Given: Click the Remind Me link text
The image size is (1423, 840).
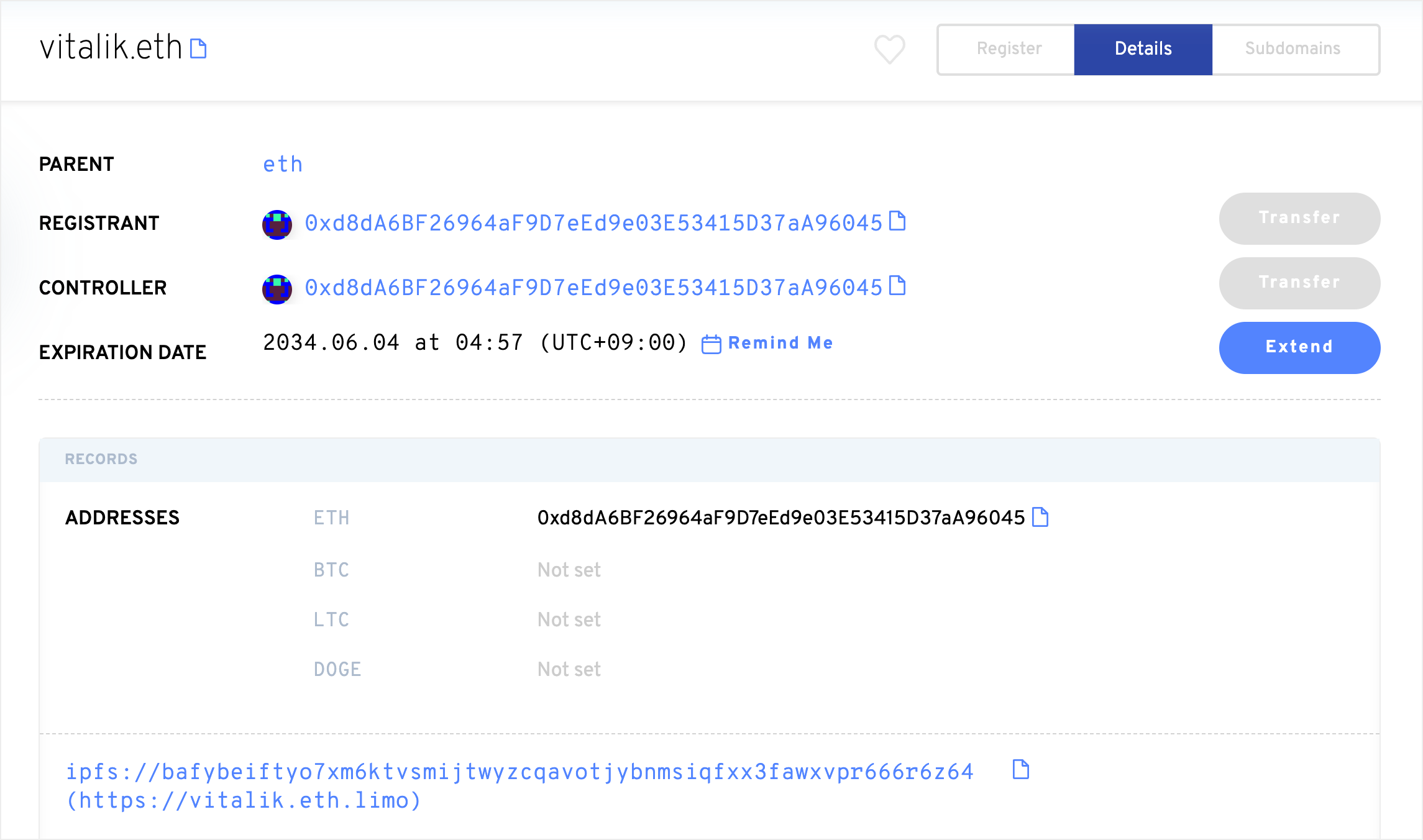Looking at the screenshot, I should [780, 343].
